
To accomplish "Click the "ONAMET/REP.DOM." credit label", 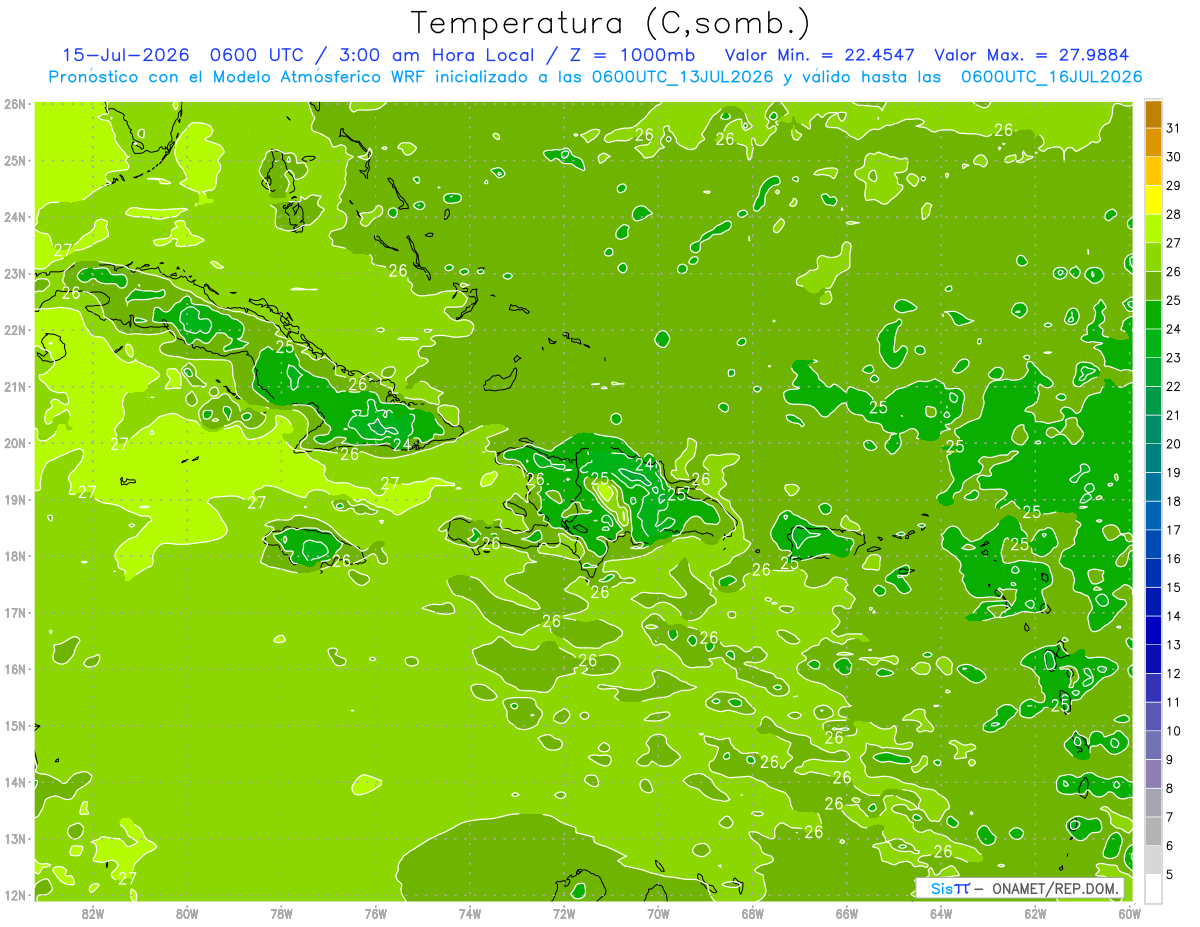I will tap(1055, 888).
